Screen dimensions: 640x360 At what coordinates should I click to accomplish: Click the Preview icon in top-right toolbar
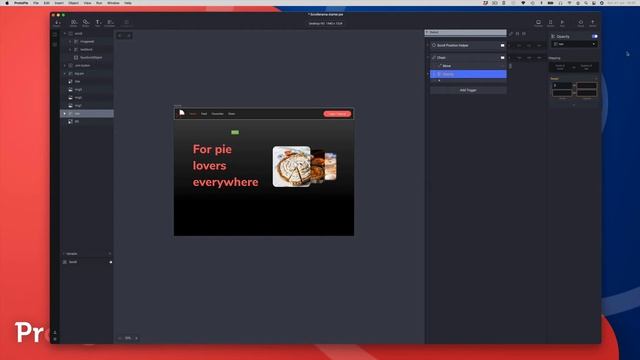538,23
